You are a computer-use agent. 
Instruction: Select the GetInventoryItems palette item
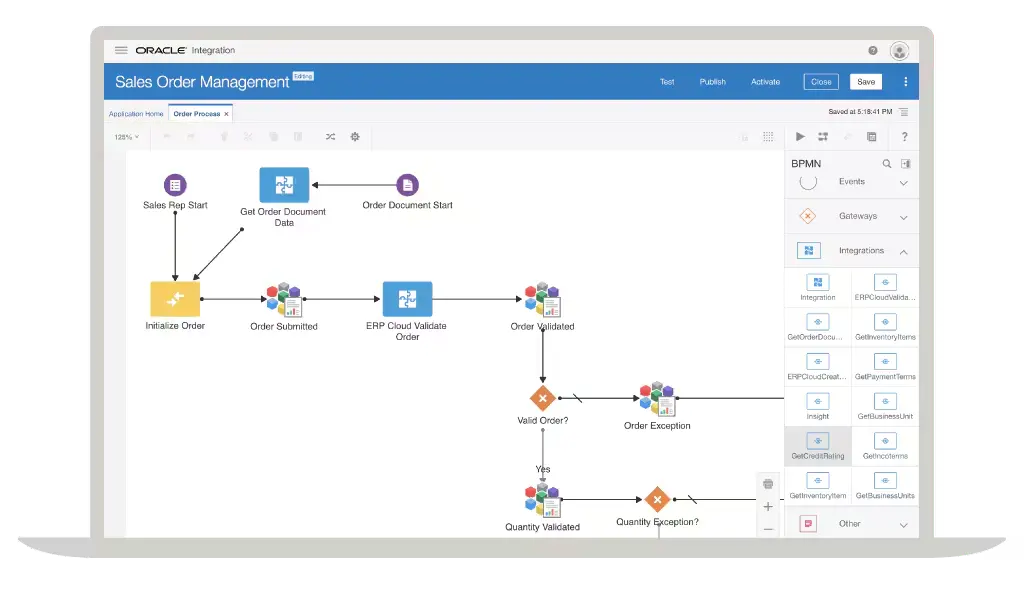coord(885,327)
